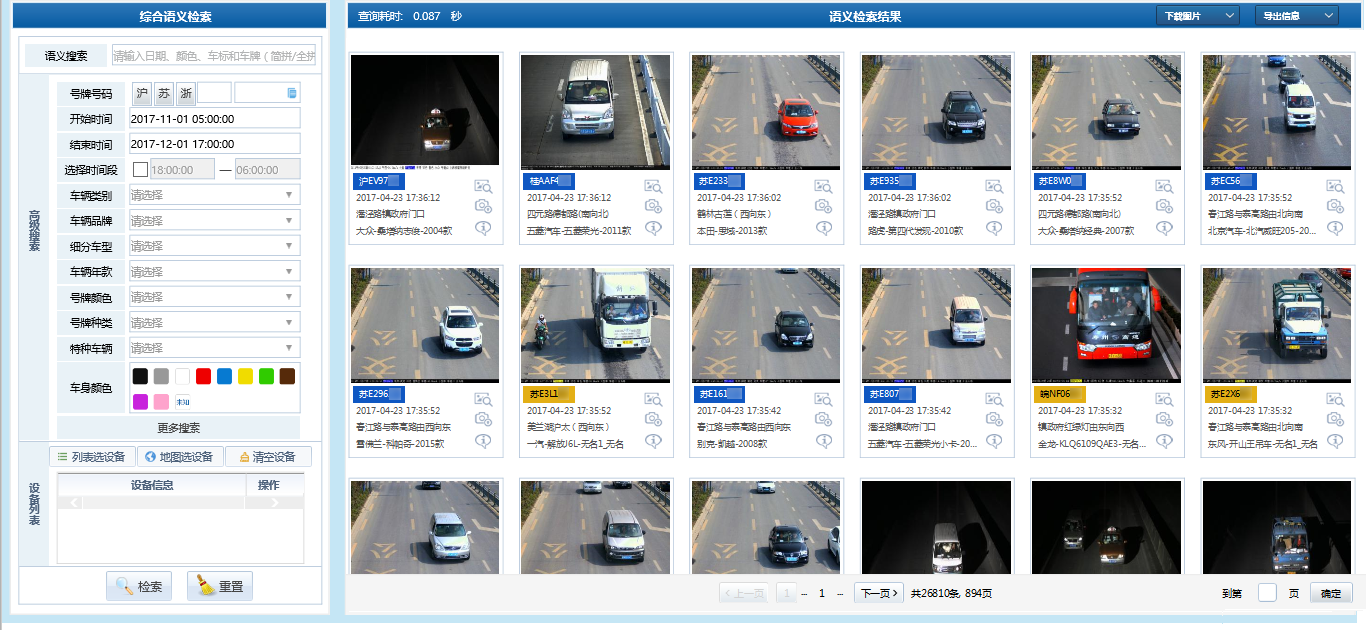Click the 确定 page jump button
Viewport: 1366px width, 630px height.
[x=1331, y=593]
